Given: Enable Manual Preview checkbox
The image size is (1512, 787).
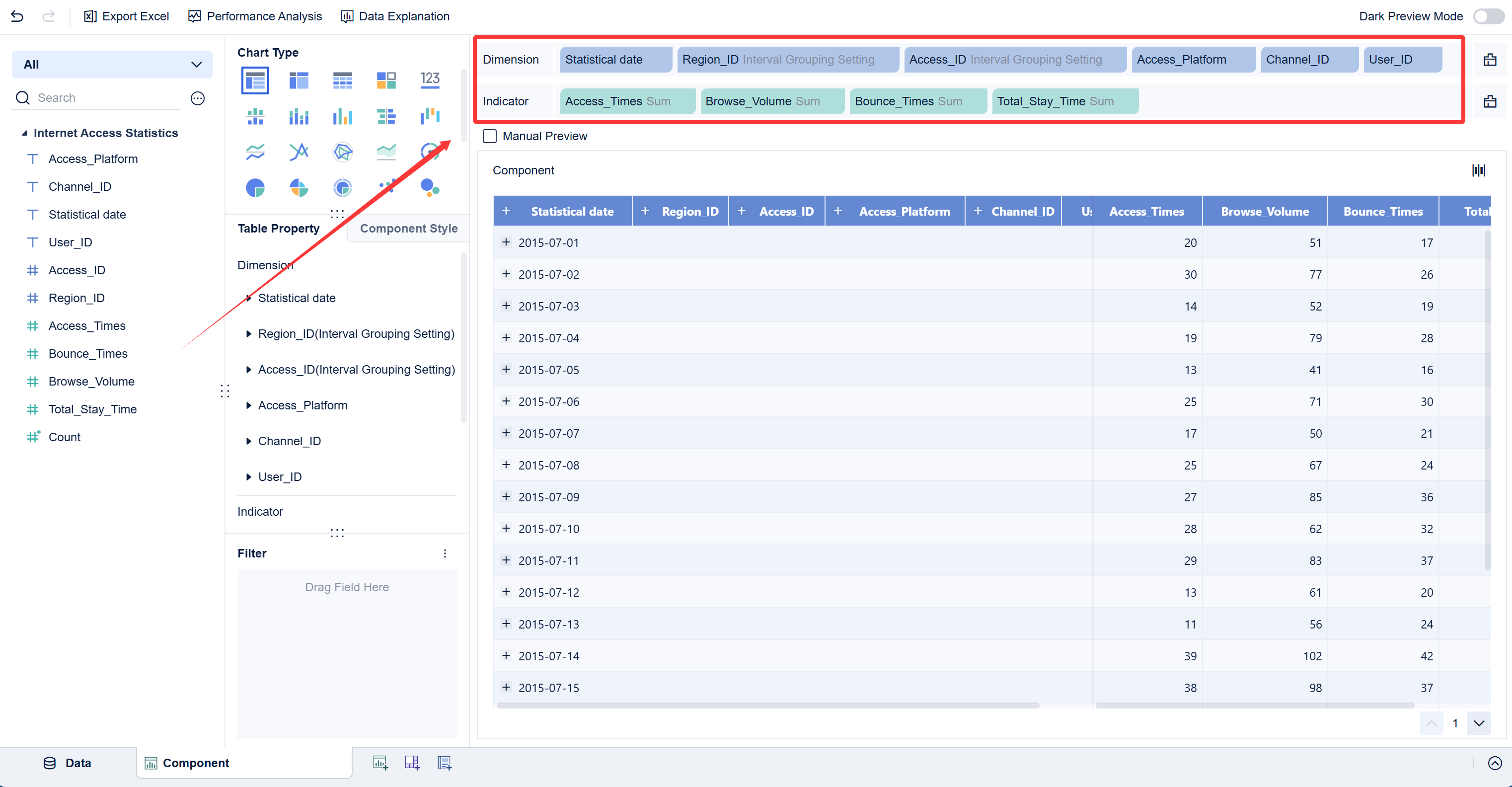Looking at the screenshot, I should 490,136.
